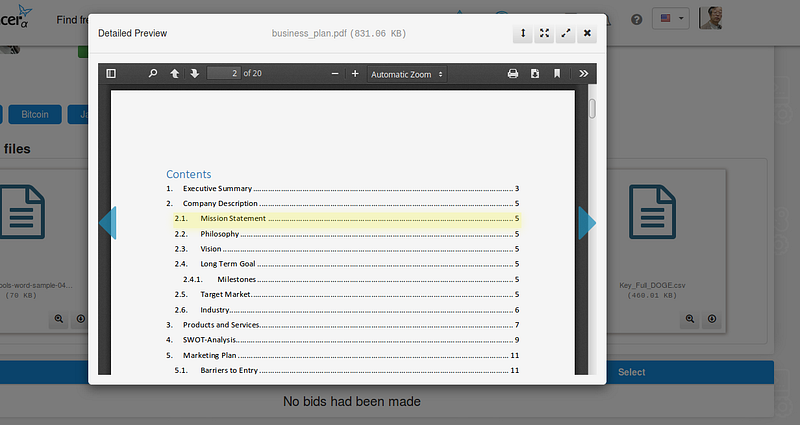This screenshot has height=425, width=800.
Task: Open the language flag dropdown
Action: [x=670, y=19]
